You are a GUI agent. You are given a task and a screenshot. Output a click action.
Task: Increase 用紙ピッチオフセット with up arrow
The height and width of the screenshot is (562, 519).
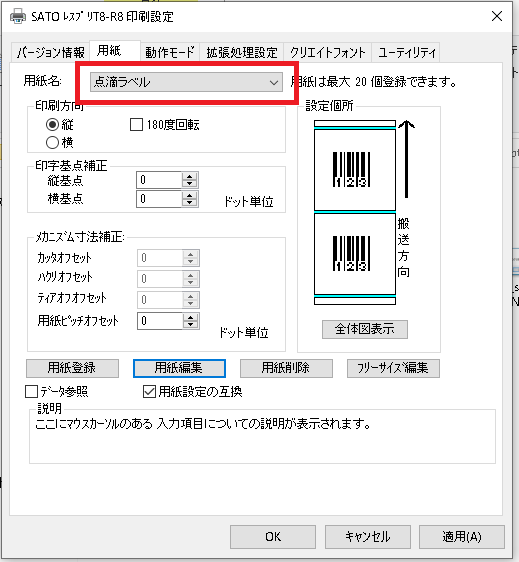tap(191, 318)
